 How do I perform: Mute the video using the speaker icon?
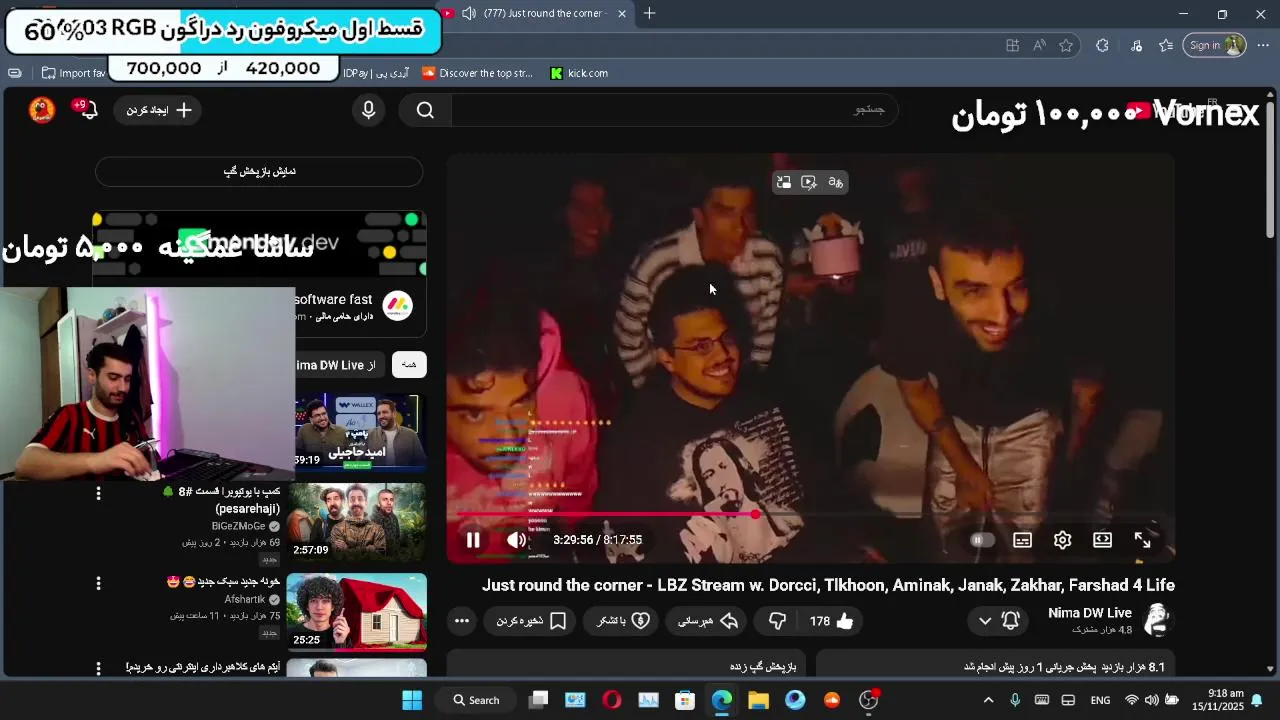tap(516, 540)
